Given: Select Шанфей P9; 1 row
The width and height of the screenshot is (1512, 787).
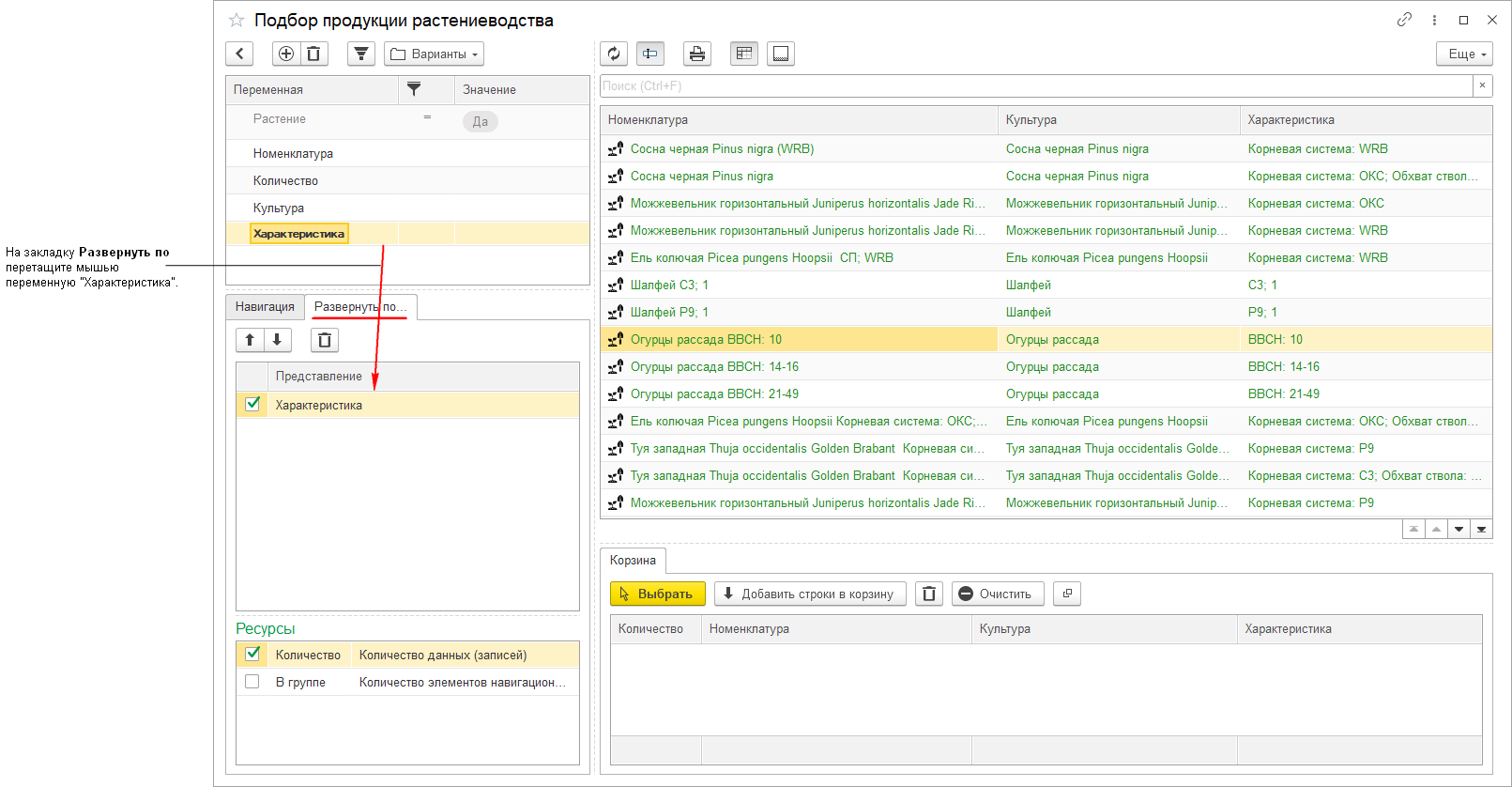Looking at the screenshot, I should (x=1046, y=312).
